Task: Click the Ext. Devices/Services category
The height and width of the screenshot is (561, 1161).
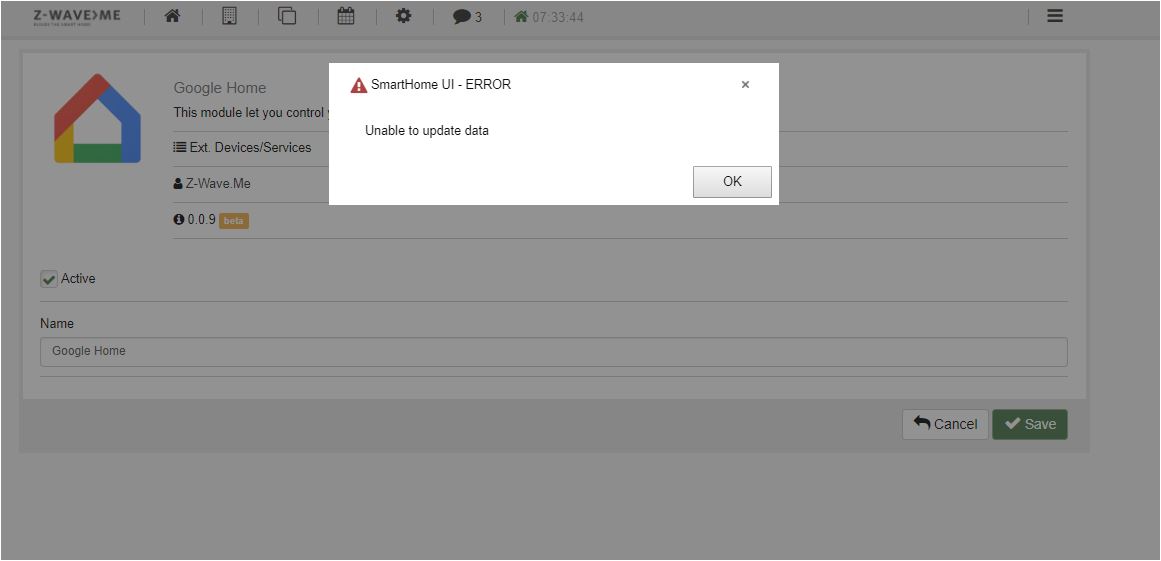Action: pos(243,147)
